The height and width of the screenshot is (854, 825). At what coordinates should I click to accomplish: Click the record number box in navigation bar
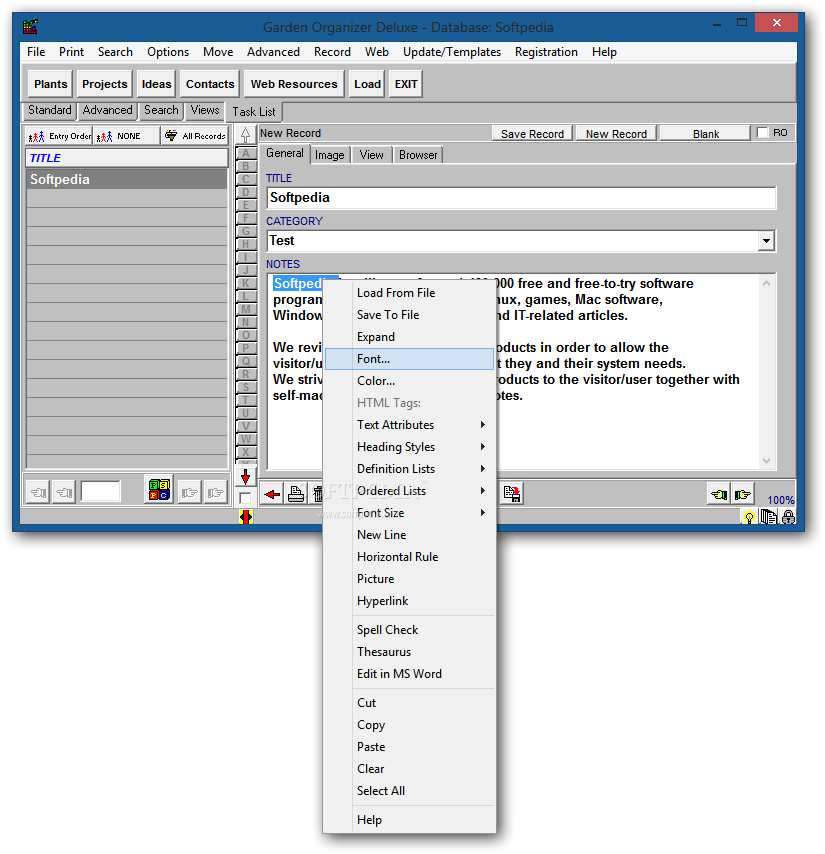coord(101,491)
